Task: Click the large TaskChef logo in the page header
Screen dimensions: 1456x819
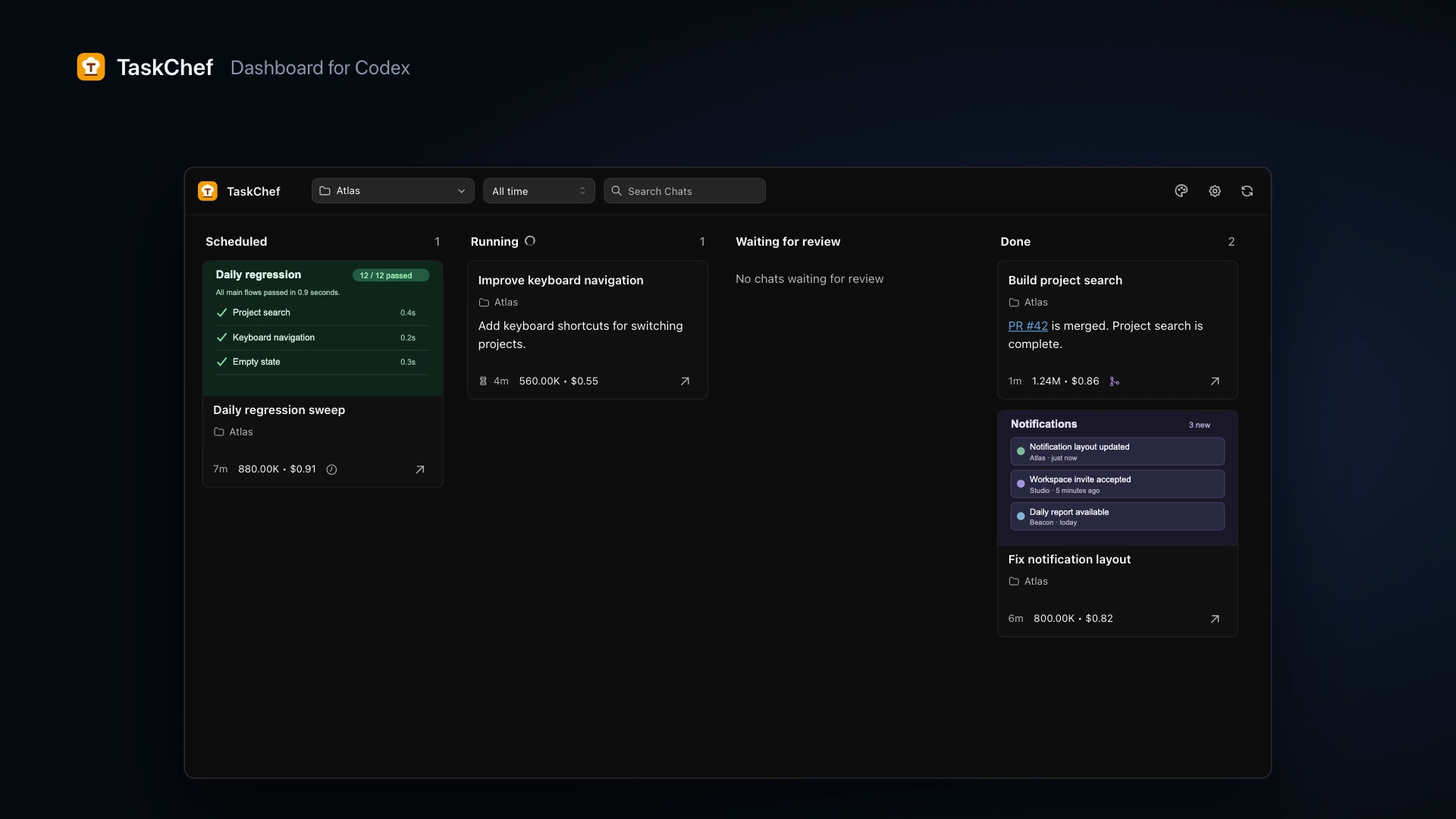Action: (x=91, y=67)
